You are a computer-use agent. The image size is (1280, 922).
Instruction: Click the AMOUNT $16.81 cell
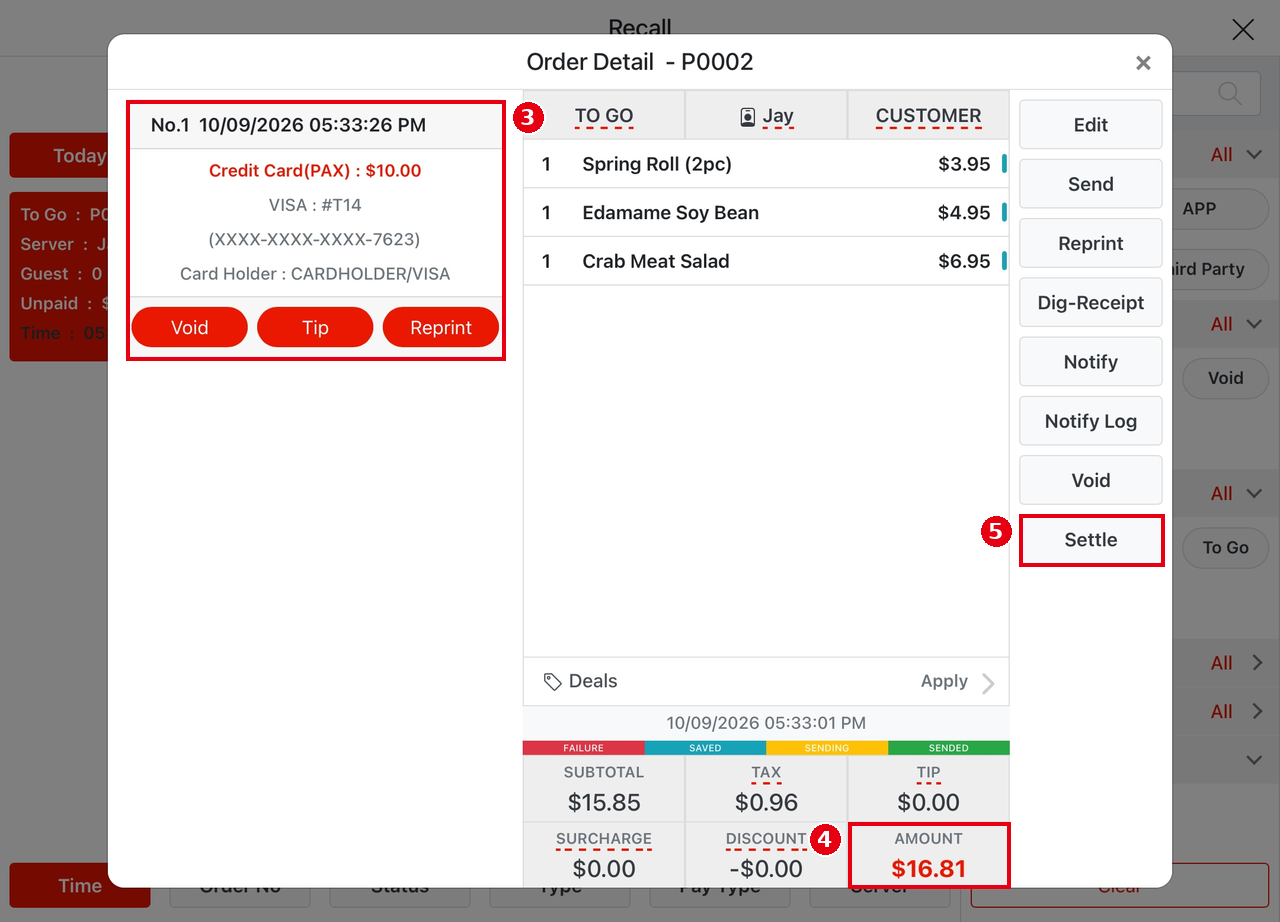pyautogui.click(x=929, y=855)
